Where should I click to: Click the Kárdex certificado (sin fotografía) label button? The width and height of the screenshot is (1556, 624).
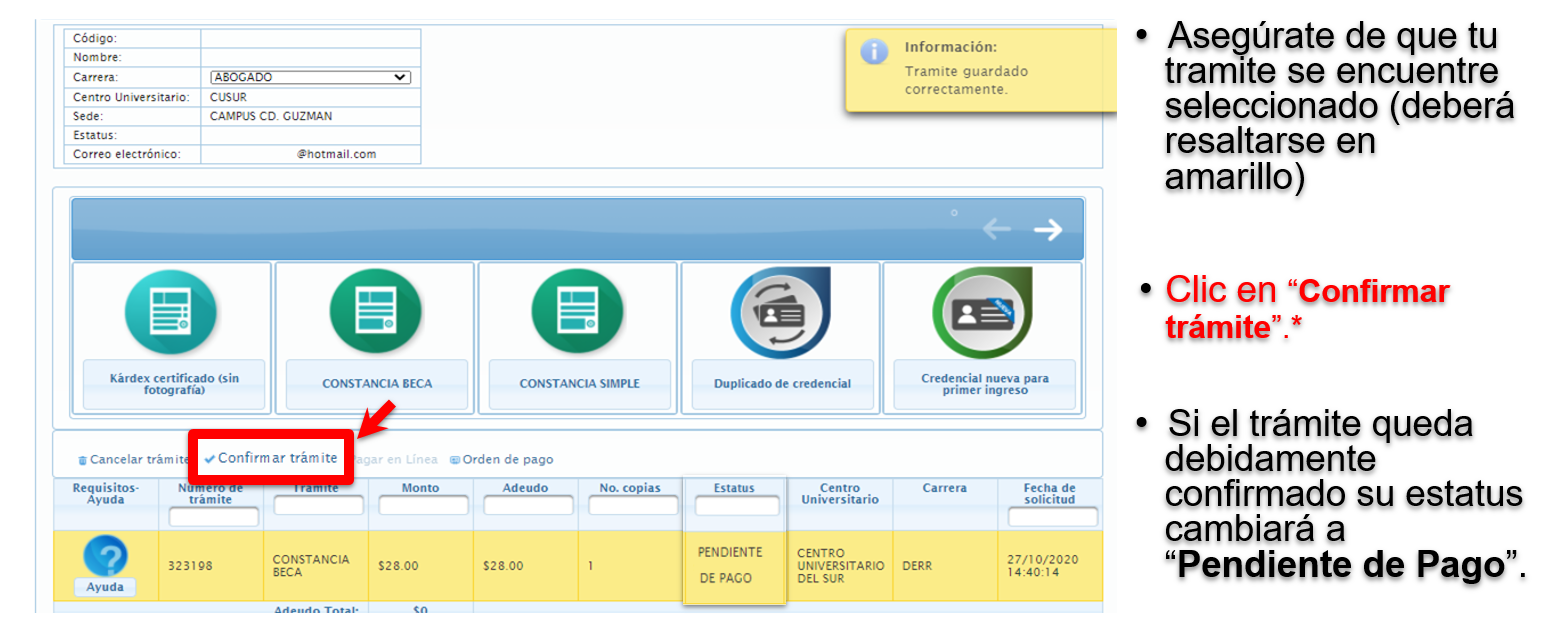pos(174,384)
